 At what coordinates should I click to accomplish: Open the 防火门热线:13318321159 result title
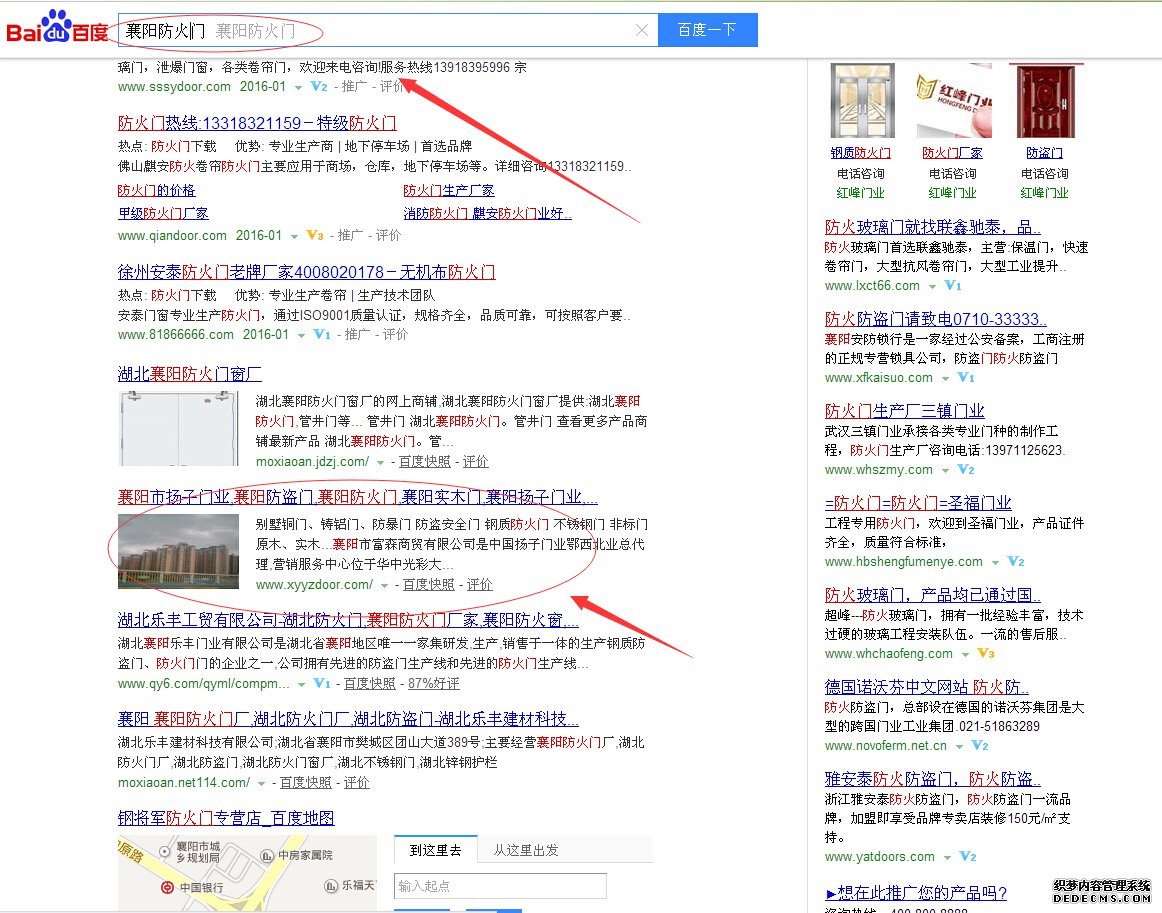(257, 123)
